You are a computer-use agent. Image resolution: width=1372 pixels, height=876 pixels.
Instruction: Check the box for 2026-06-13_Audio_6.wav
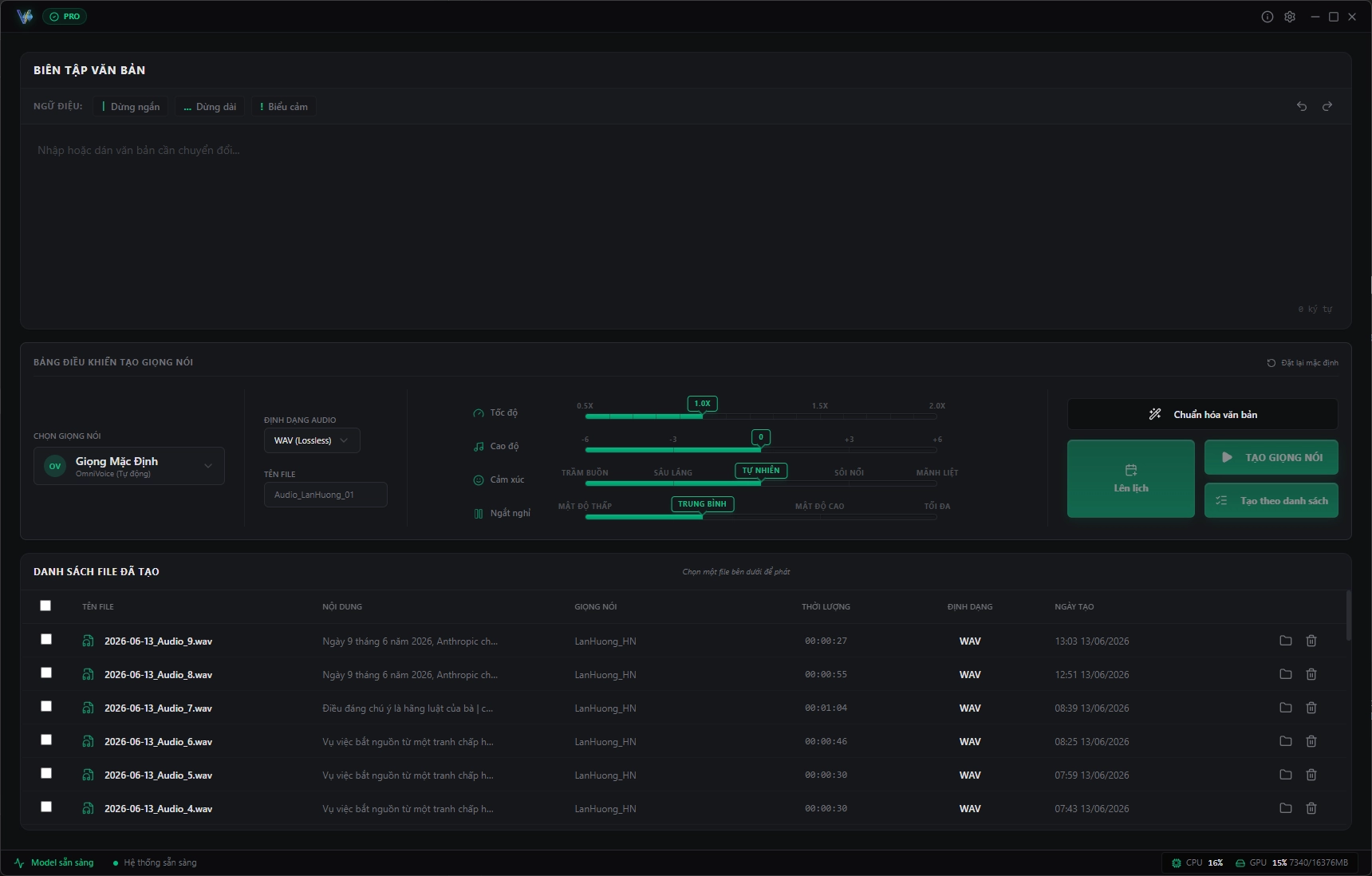point(46,740)
